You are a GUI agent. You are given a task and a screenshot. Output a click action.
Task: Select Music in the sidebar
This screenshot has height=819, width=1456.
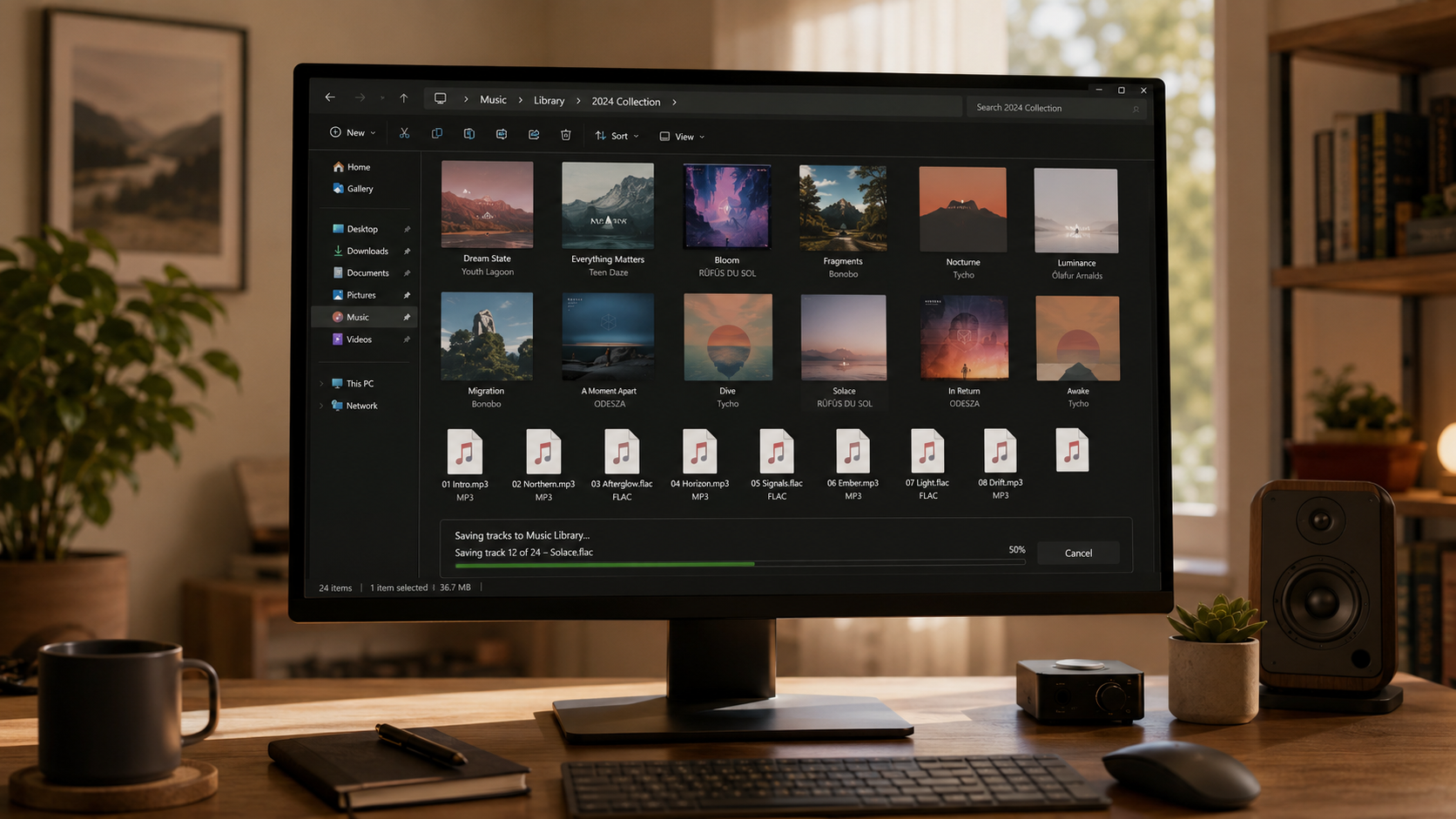(364, 317)
